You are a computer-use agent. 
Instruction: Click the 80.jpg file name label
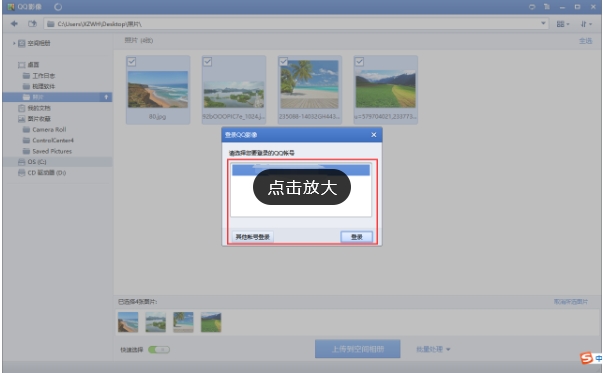[157, 116]
